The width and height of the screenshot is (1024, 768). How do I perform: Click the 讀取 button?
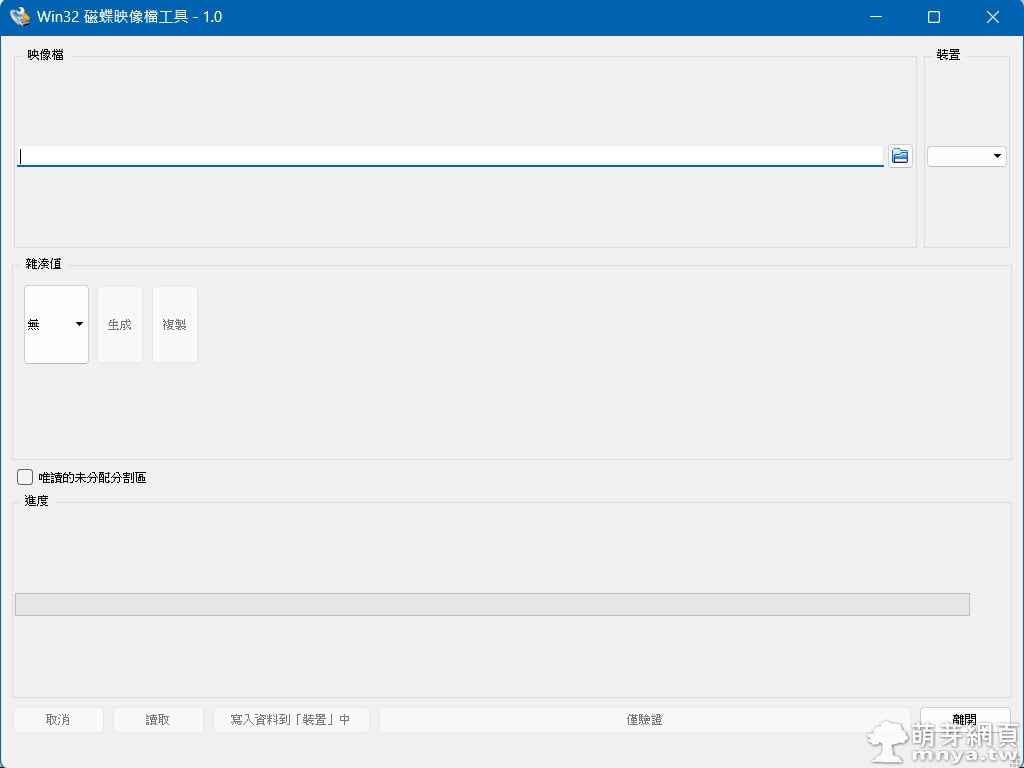coord(158,720)
